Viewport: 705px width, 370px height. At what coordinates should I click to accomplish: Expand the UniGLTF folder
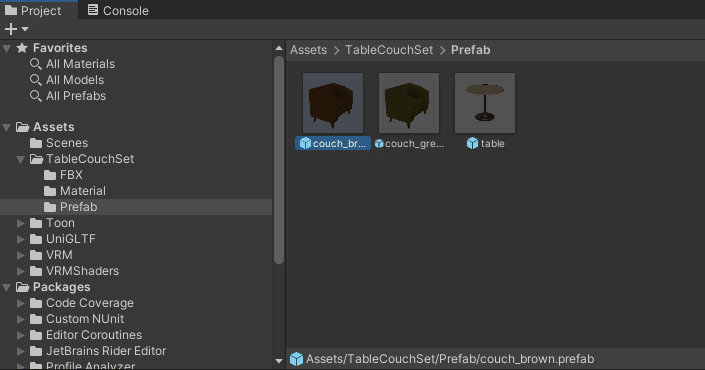point(21,239)
